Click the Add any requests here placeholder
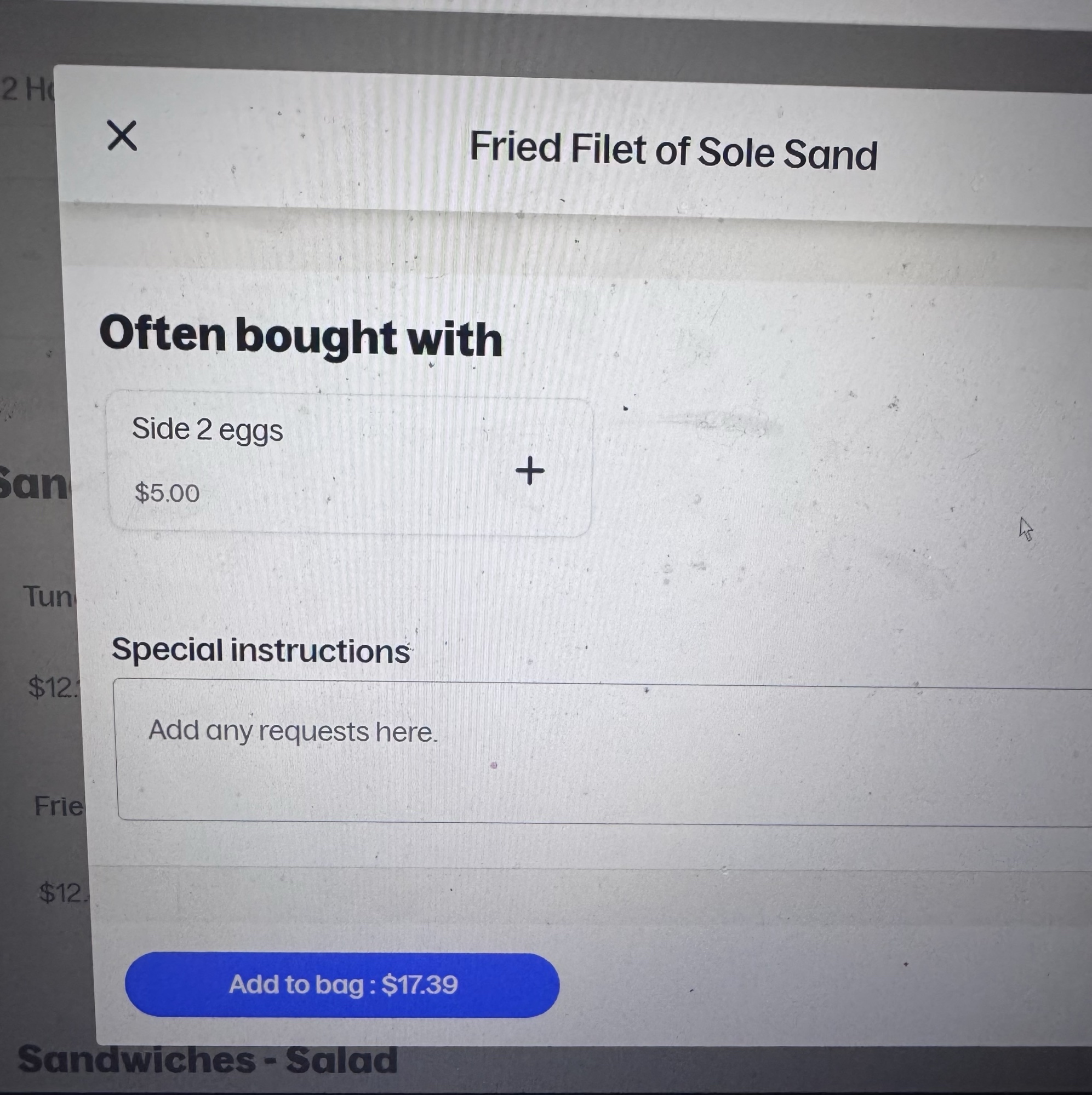 point(293,731)
